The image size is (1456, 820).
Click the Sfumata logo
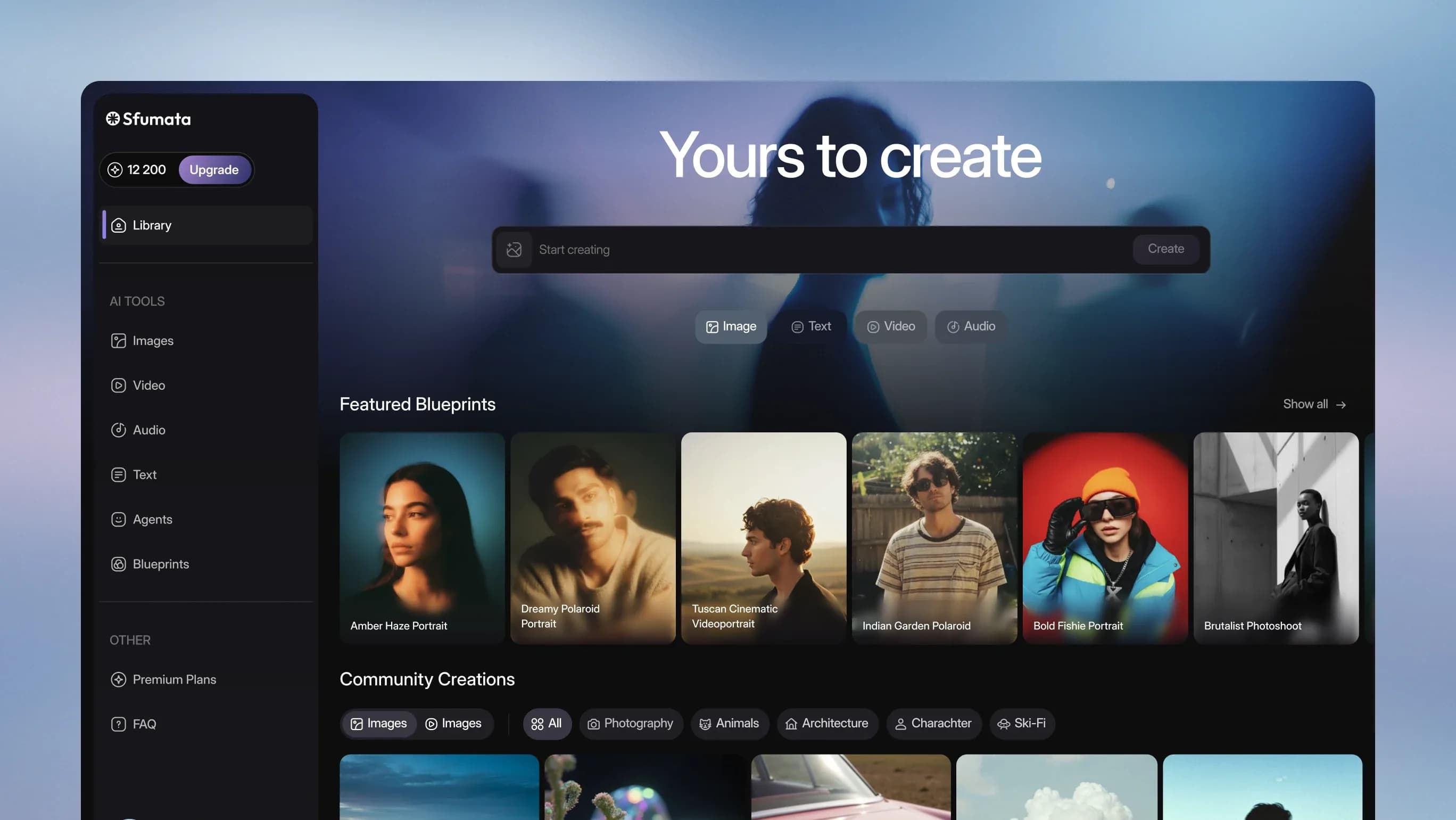148,119
